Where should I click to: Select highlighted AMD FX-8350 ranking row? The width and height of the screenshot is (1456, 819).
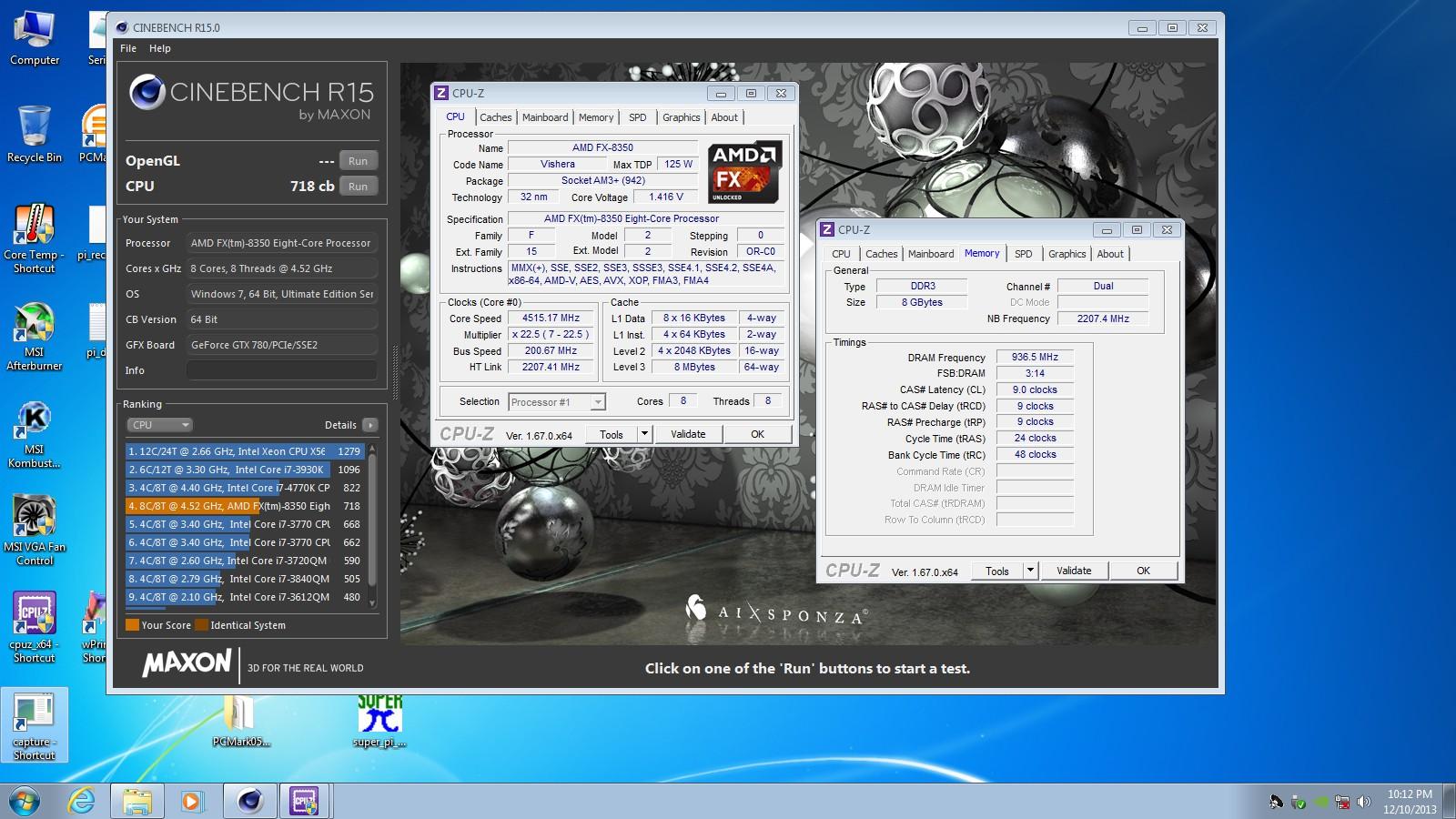(x=244, y=506)
